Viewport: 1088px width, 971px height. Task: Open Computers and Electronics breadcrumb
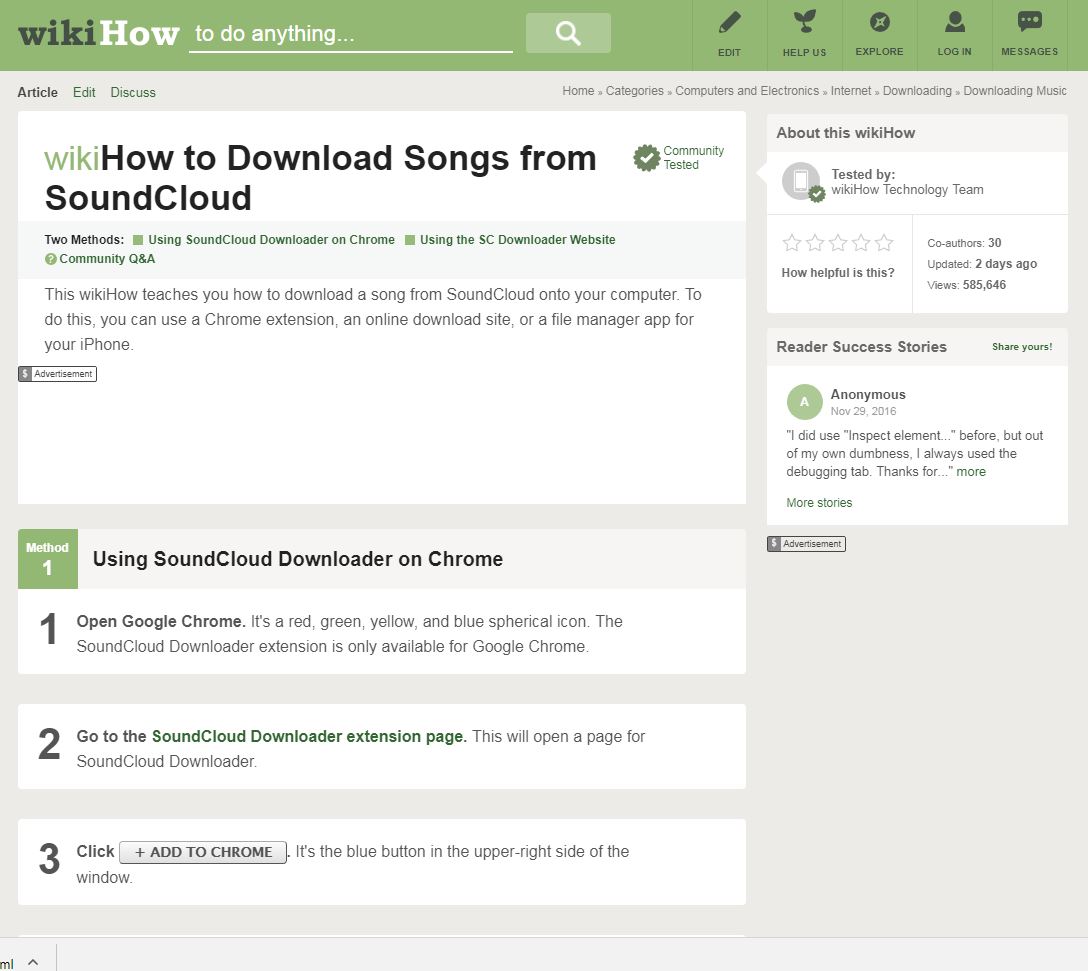pyautogui.click(x=747, y=91)
